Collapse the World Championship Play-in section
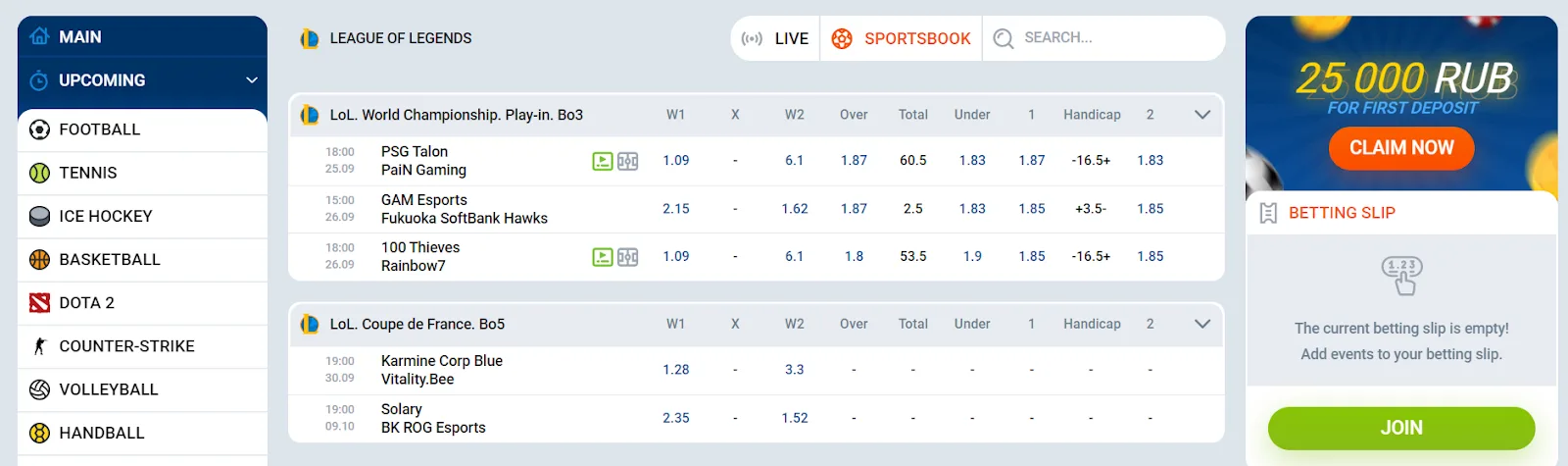 point(1202,115)
